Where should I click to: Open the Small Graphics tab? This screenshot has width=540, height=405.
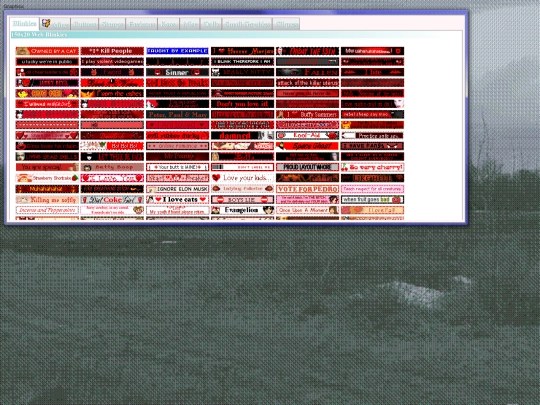point(247,24)
